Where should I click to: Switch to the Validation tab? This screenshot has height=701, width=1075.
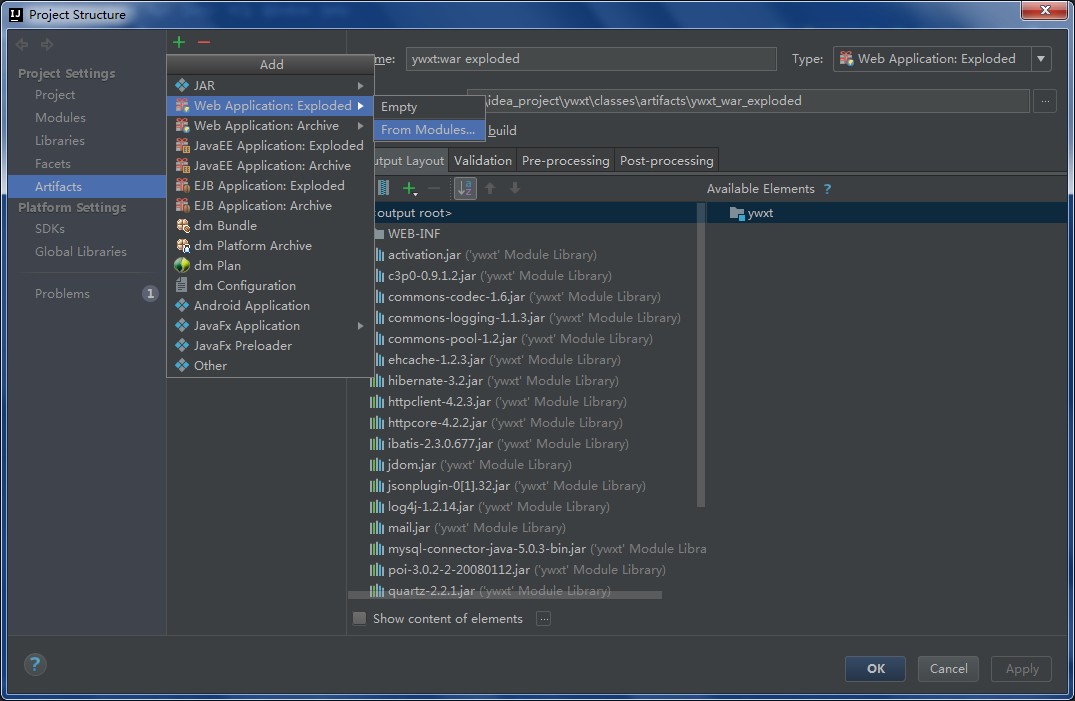[483, 161]
